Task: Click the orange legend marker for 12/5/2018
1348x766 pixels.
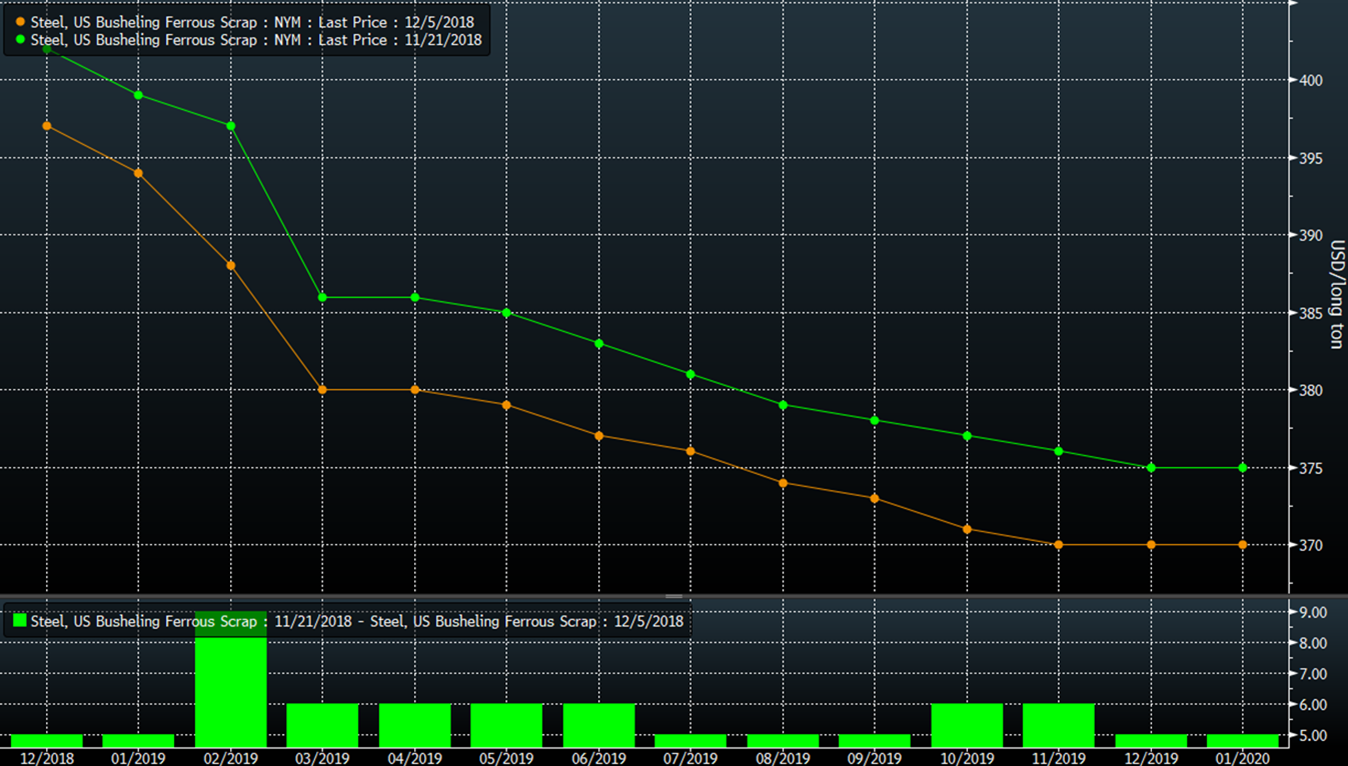Action: pos(20,22)
